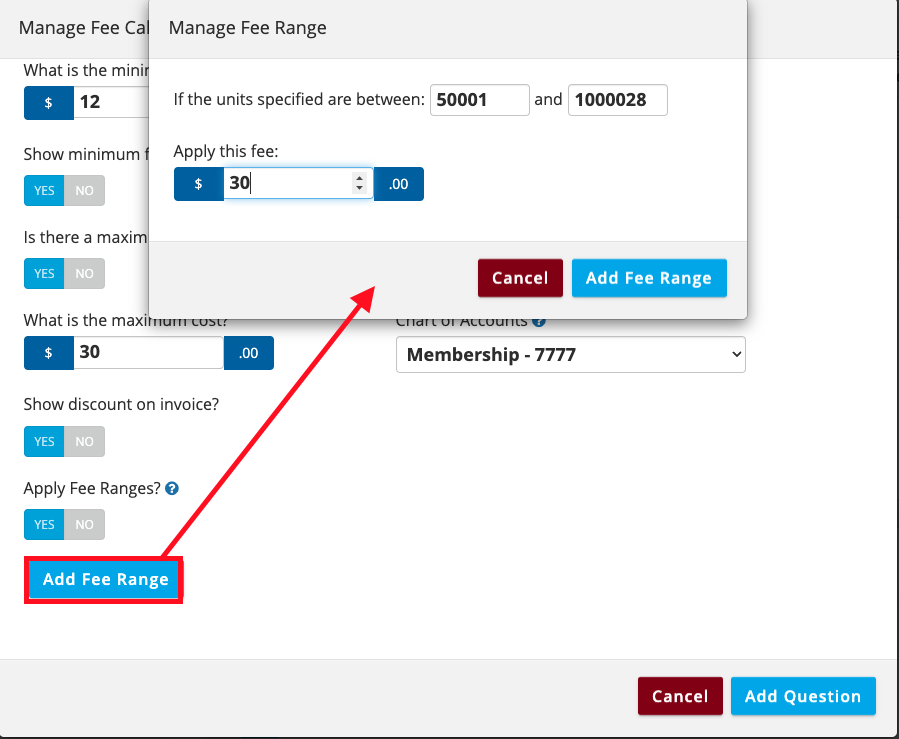Screen dimensions: 899x739
Task: Decrease the fee using the down stepper arrow
Action: tap(360, 190)
